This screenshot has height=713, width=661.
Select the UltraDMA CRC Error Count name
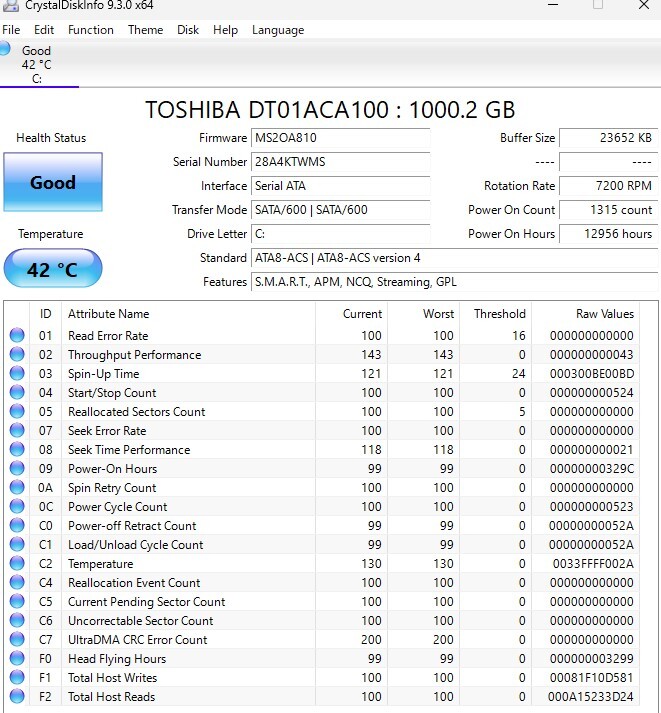pyautogui.click(x=137, y=640)
